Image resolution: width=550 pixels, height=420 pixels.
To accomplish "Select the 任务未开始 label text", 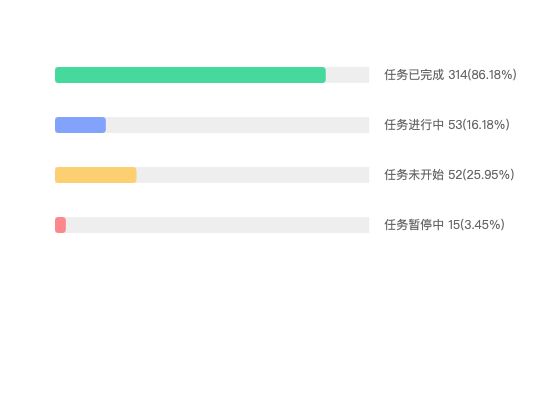I will tap(414, 175).
